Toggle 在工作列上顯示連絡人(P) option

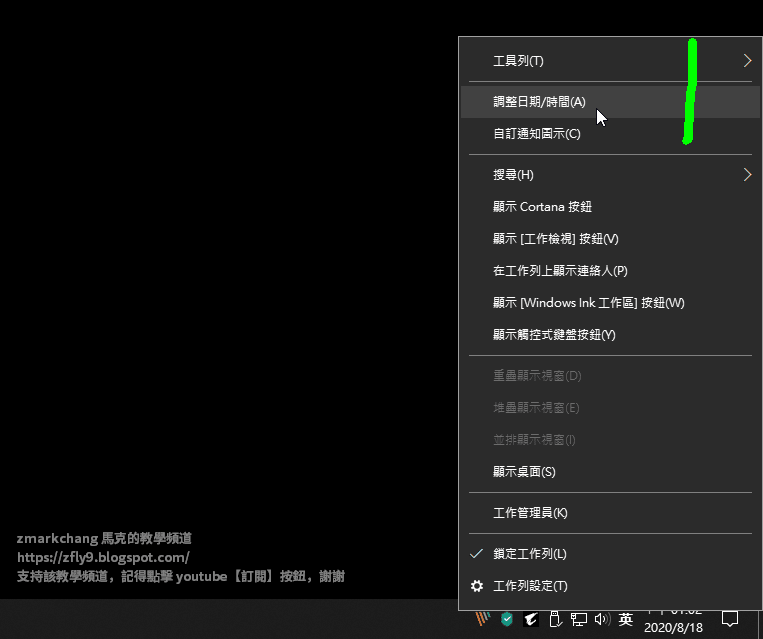click(610, 271)
